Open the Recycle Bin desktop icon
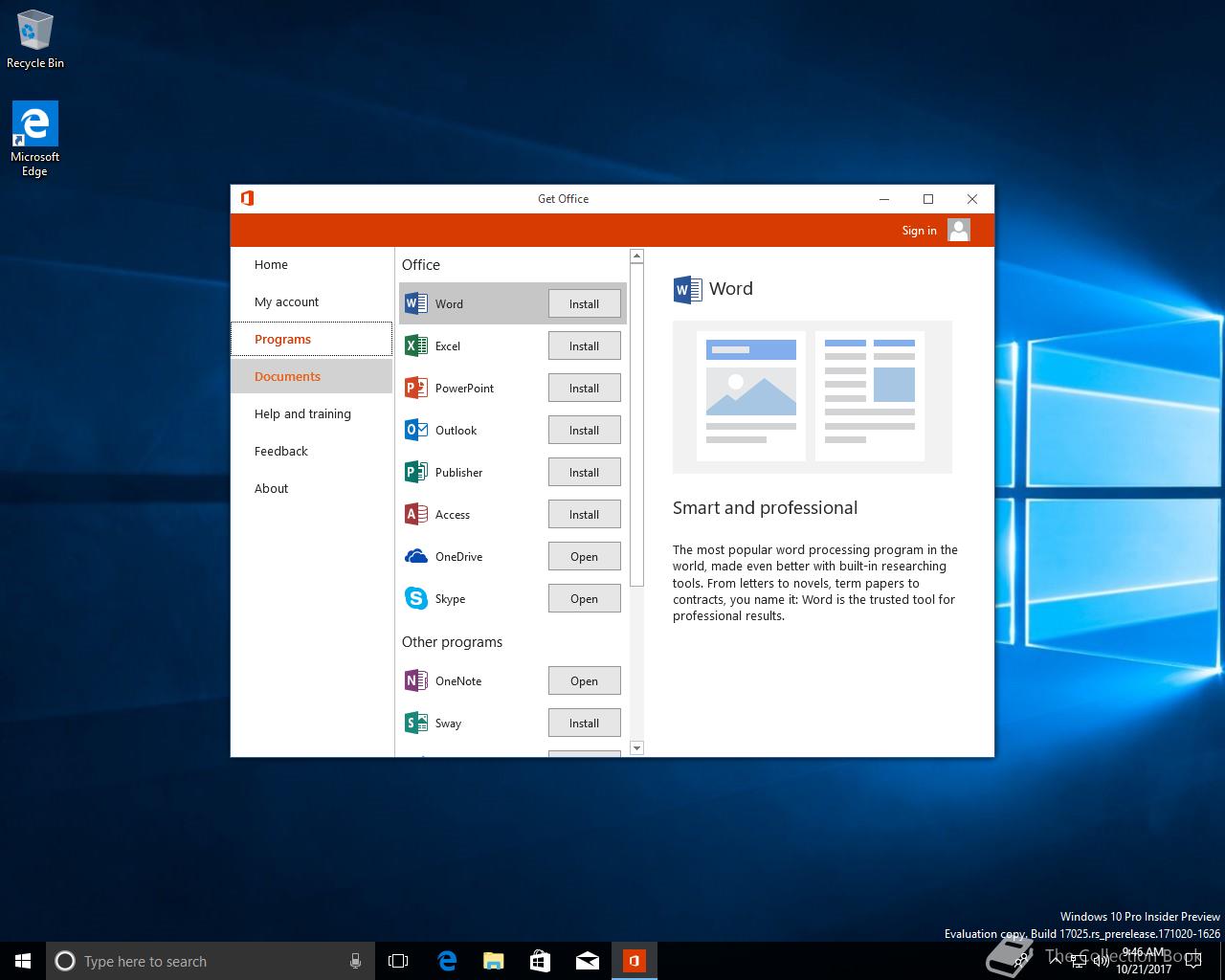This screenshot has width=1225, height=980. 35,40
